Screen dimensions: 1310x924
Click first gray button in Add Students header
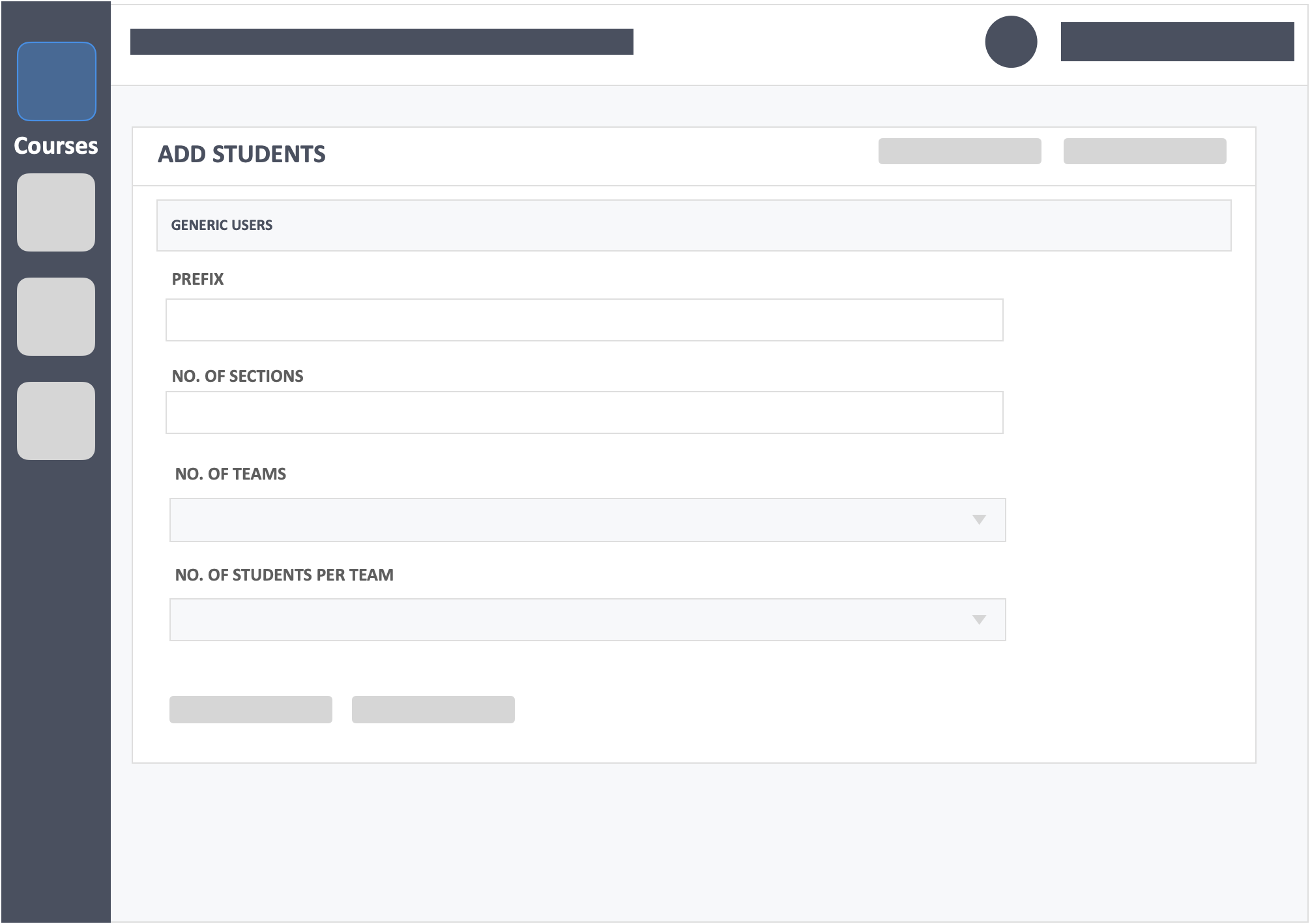click(959, 151)
